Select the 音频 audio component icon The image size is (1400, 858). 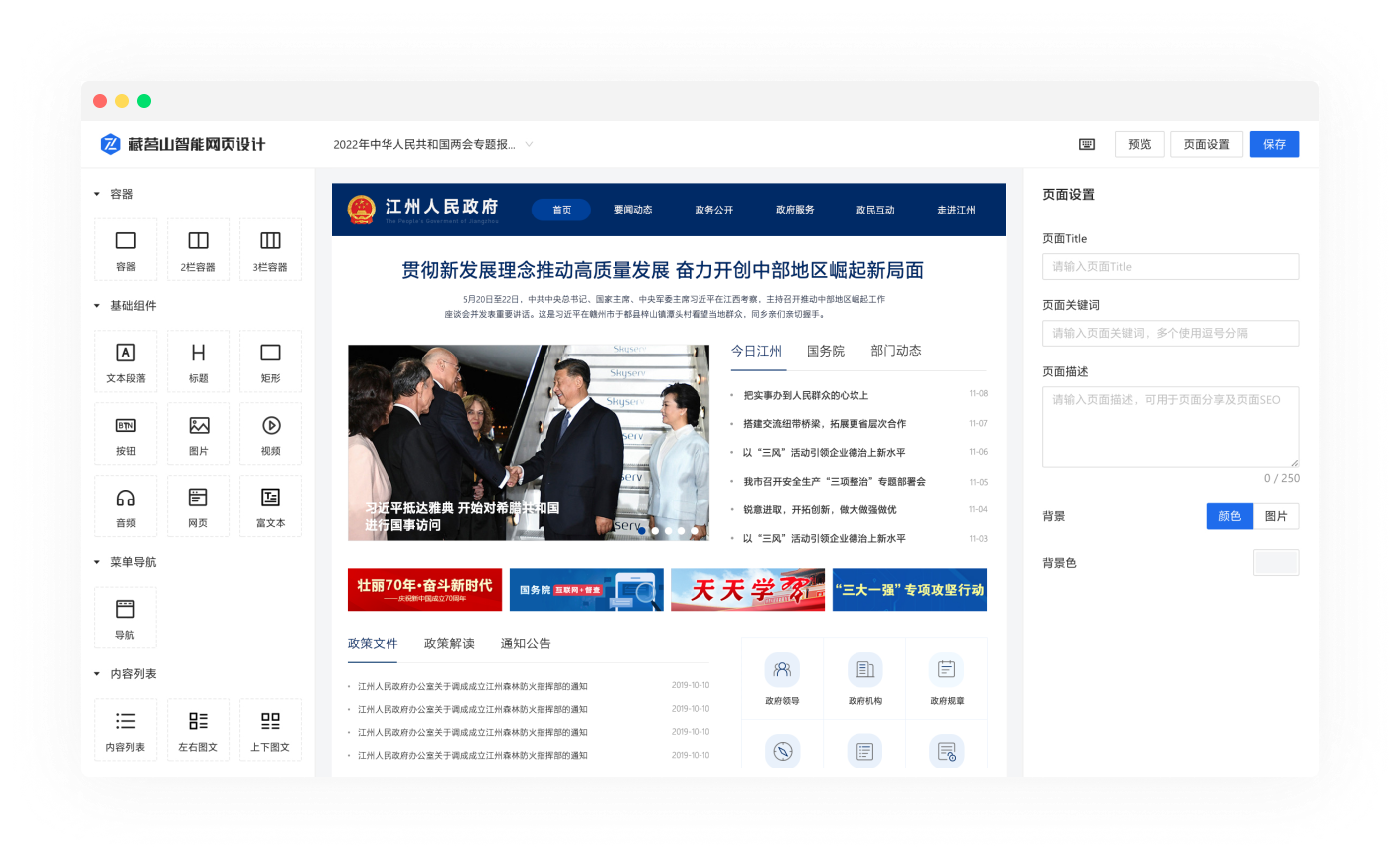pyautogui.click(x=126, y=506)
